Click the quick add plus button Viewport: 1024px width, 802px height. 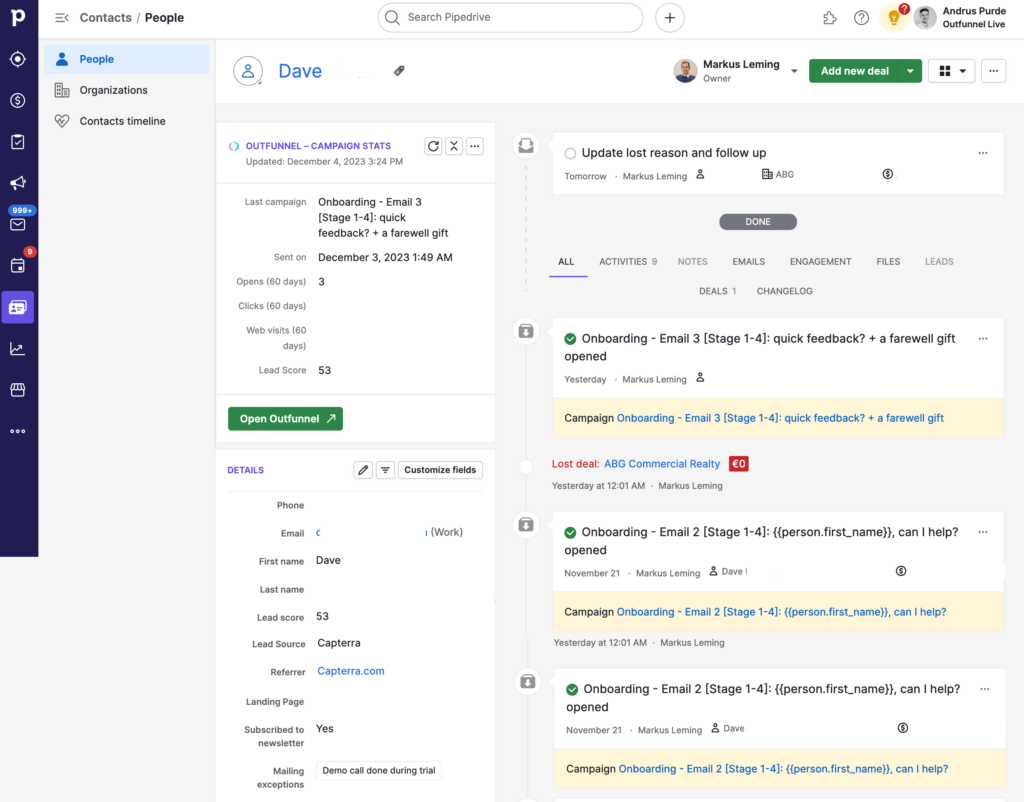tap(670, 18)
